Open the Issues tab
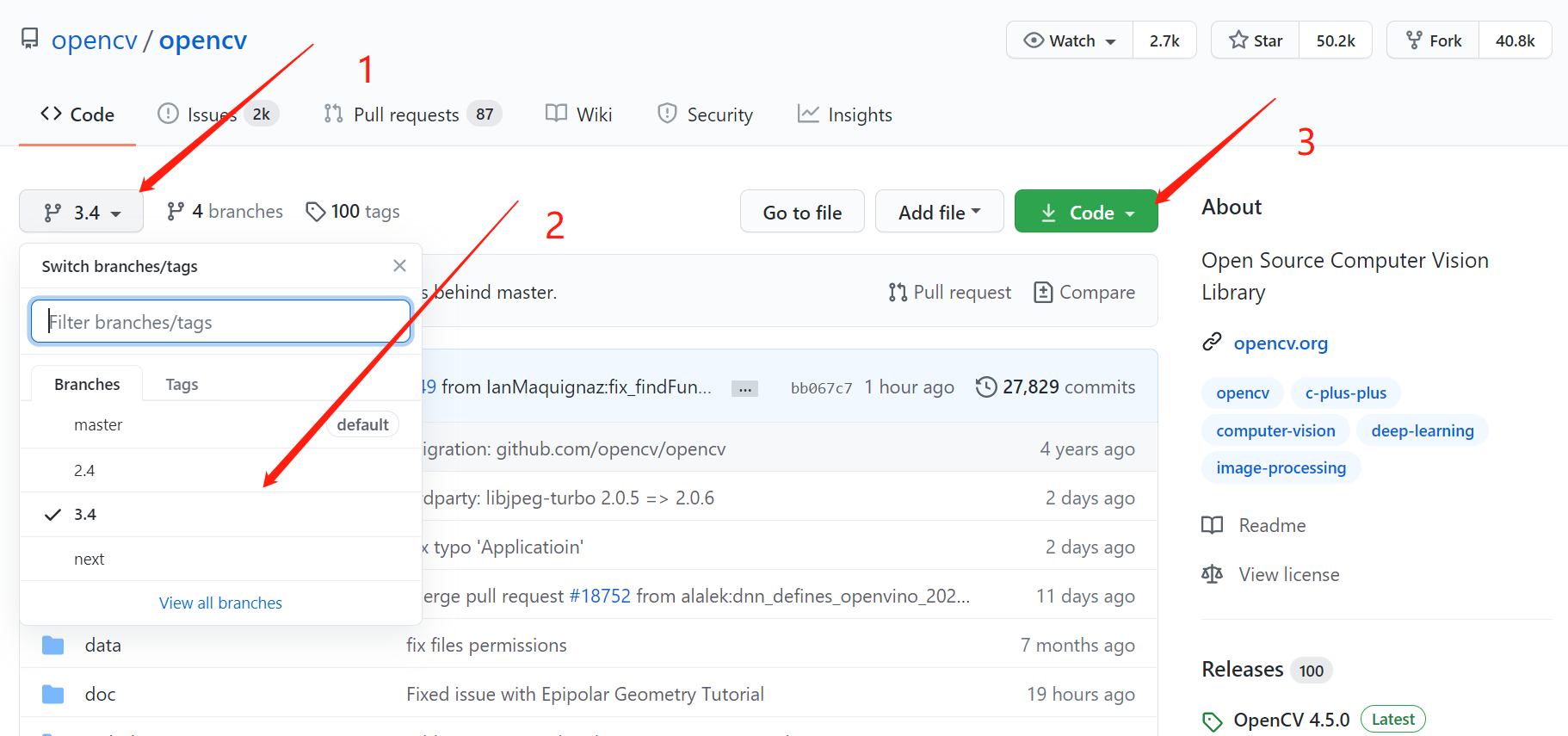 click(219, 114)
